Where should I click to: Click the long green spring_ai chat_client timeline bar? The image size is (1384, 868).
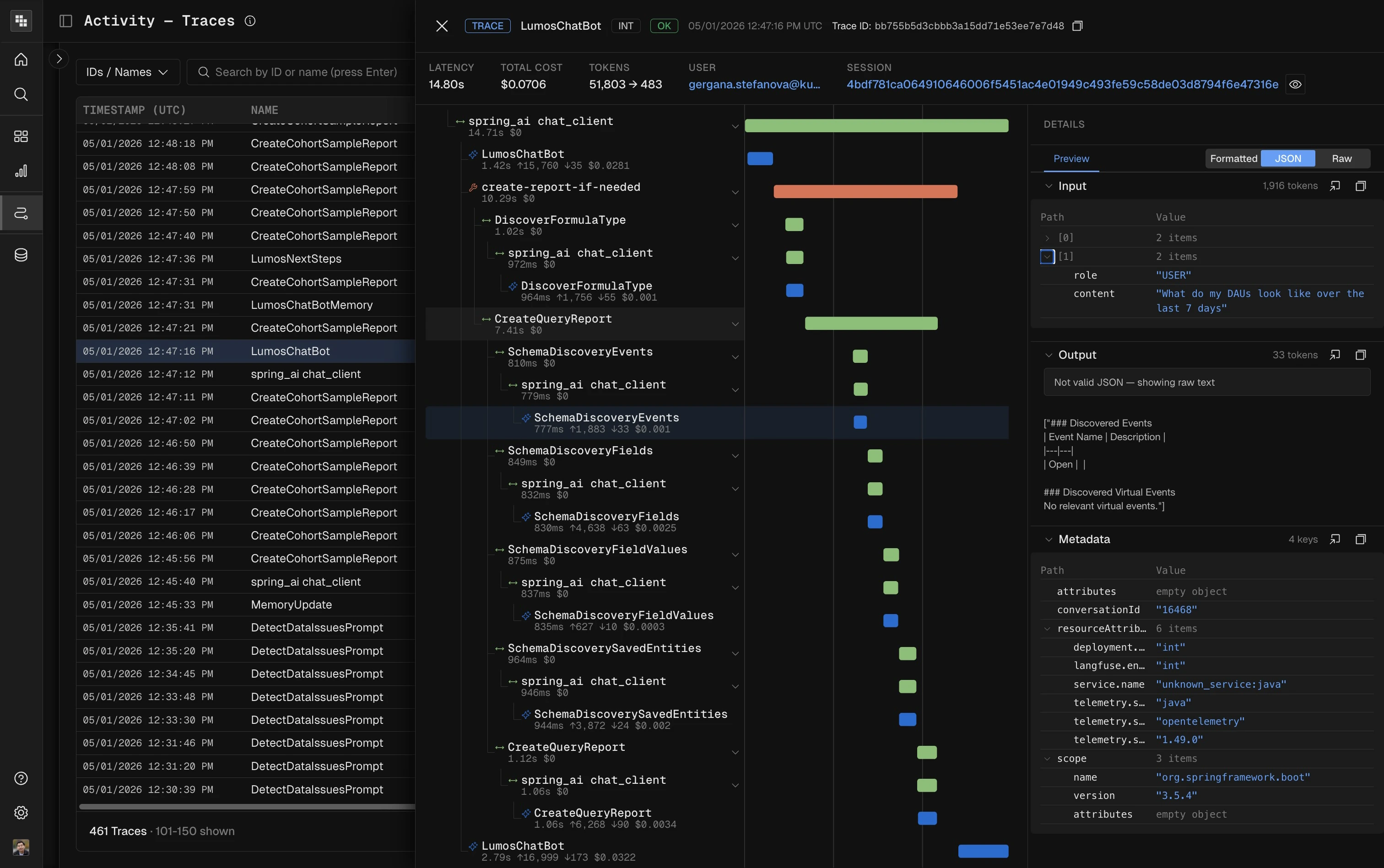(x=876, y=126)
